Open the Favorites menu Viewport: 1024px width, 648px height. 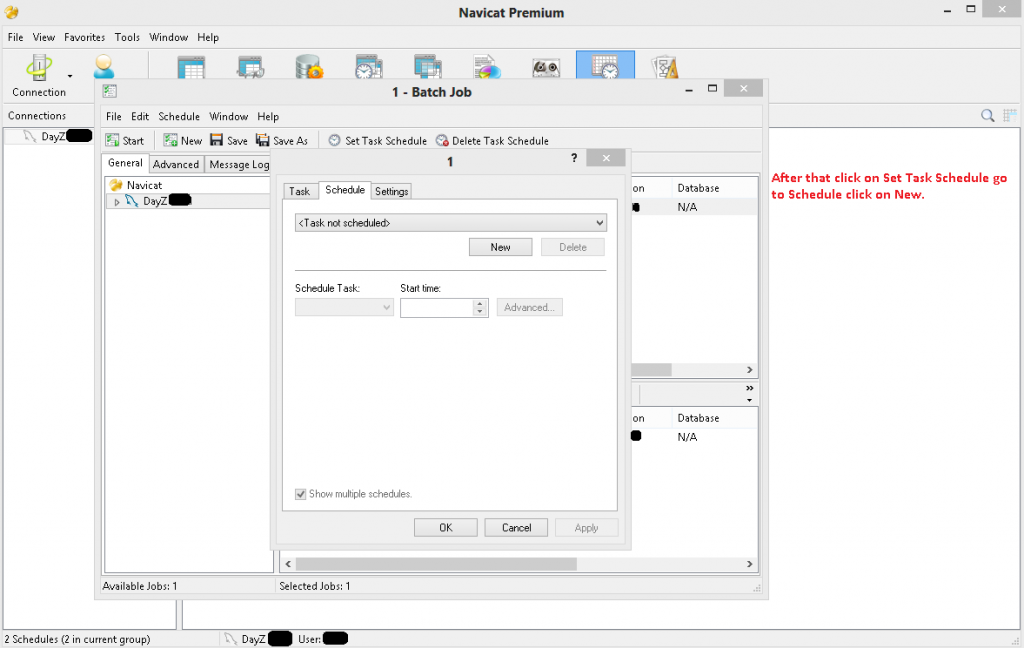tap(84, 37)
